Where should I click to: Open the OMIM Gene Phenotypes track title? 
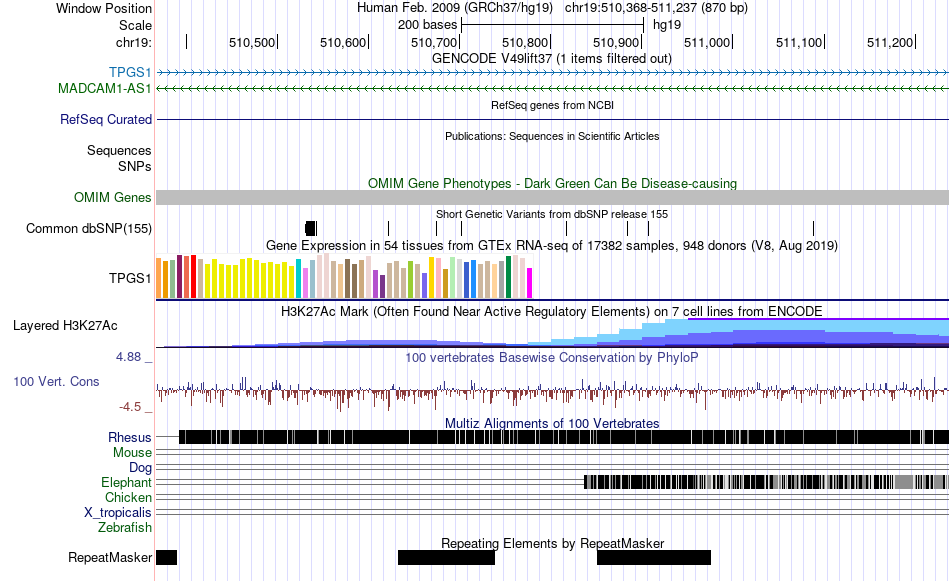tap(552, 183)
